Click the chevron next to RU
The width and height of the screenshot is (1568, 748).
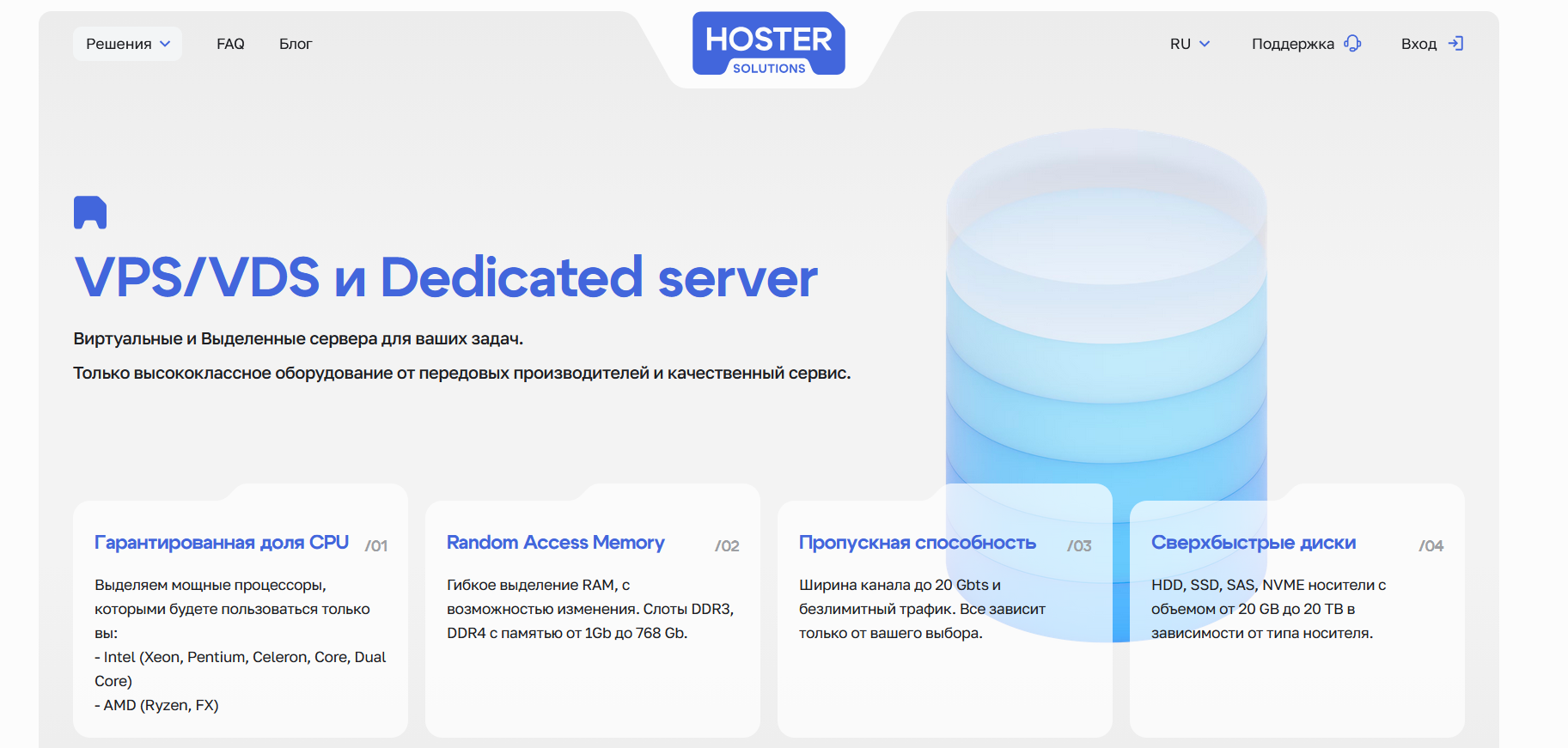[x=1205, y=44]
